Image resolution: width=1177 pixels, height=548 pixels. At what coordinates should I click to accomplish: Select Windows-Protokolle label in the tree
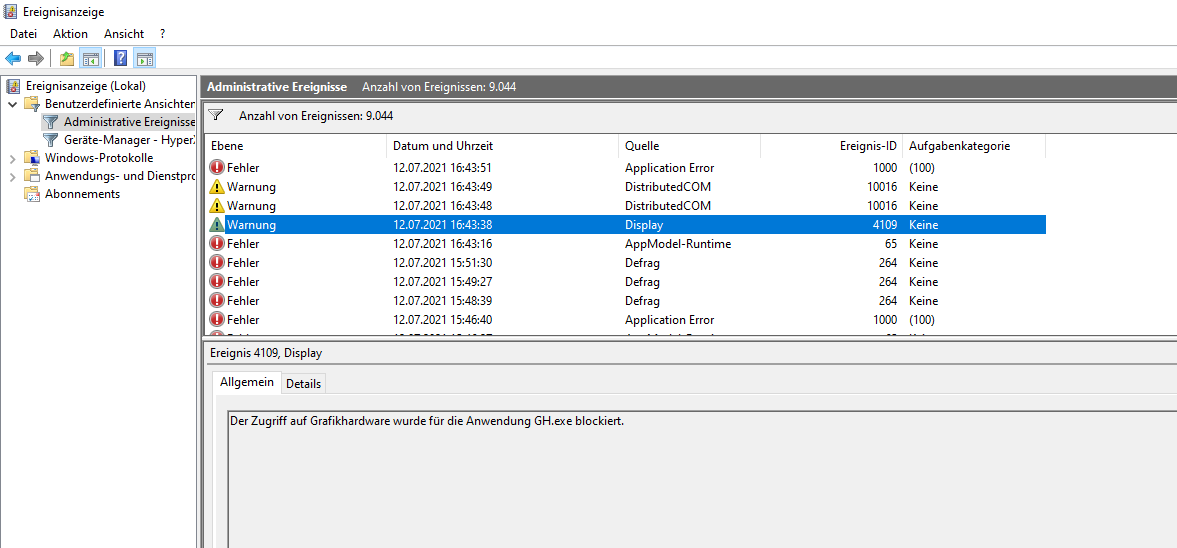pyautogui.click(x=99, y=158)
